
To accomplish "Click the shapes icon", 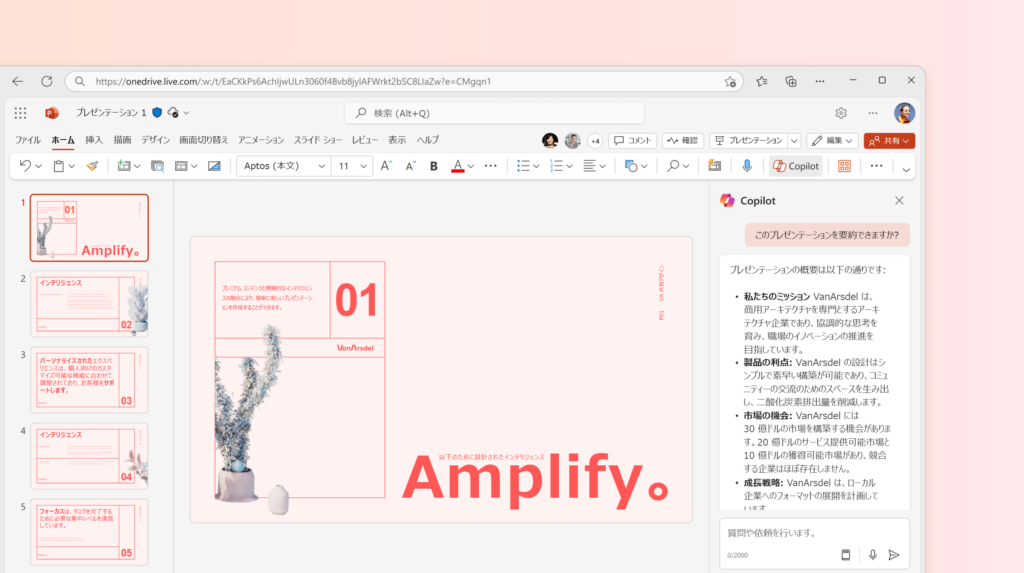I will pos(631,166).
